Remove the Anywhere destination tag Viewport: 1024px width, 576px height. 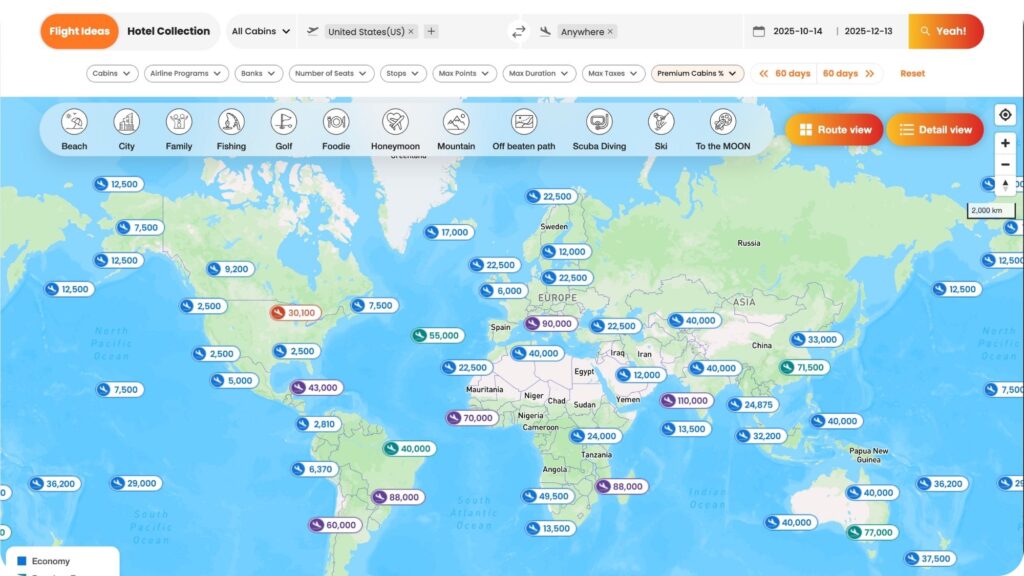click(x=610, y=32)
